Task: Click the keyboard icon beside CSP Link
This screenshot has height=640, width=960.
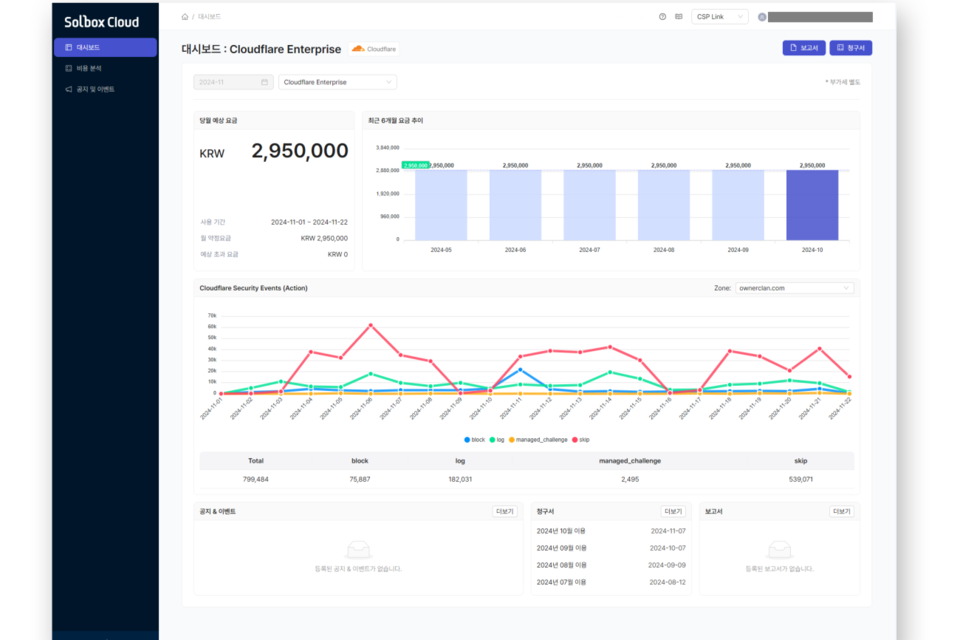Action: click(x=679, y=17)
